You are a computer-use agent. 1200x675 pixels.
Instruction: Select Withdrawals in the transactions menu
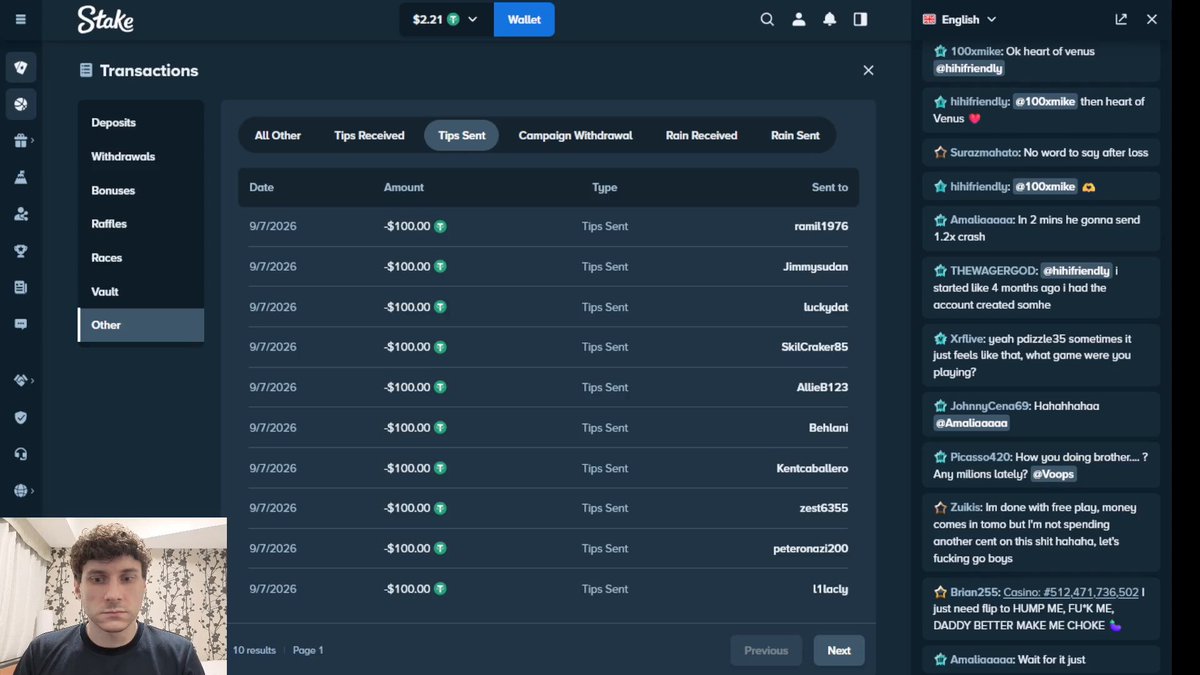[x=141, y=156]
